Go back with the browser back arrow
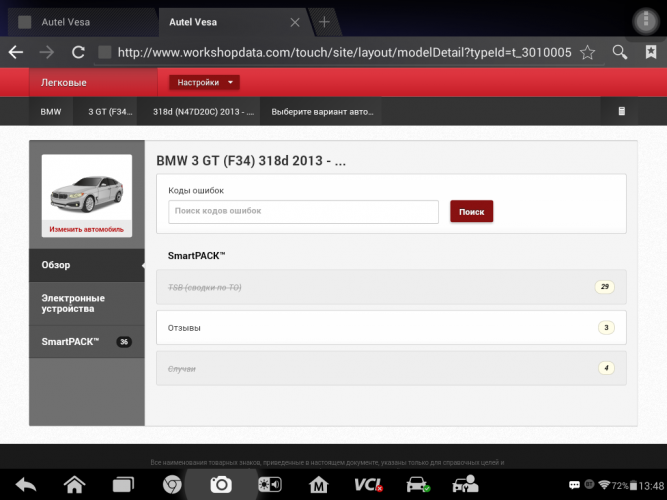The width and height of the screenshot is (667, 500). [16, 52]
